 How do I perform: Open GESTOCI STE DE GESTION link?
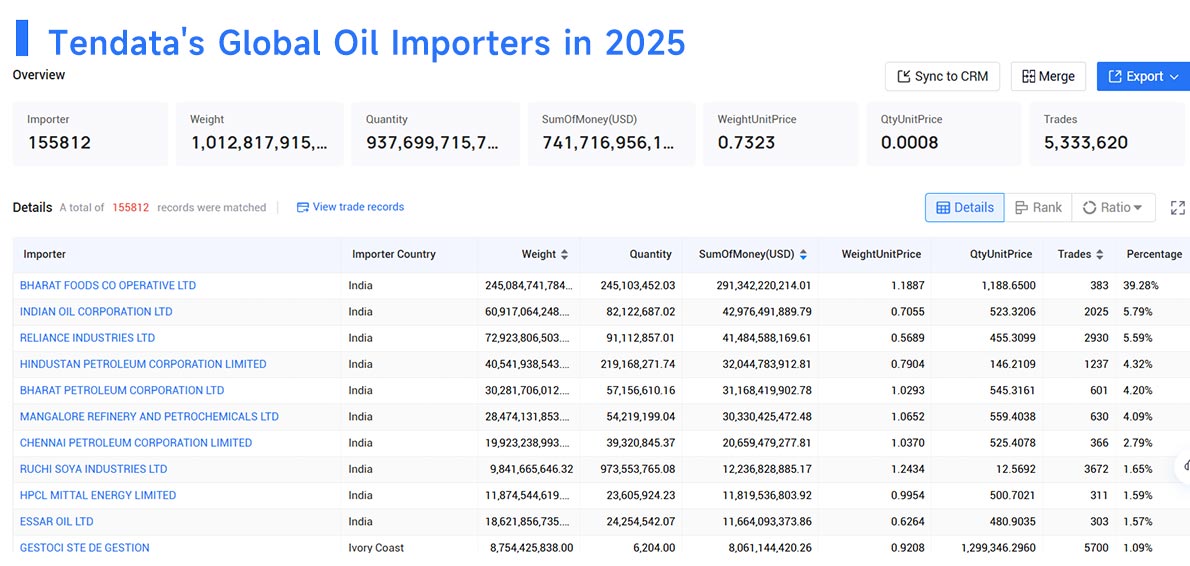coord(85,548)
